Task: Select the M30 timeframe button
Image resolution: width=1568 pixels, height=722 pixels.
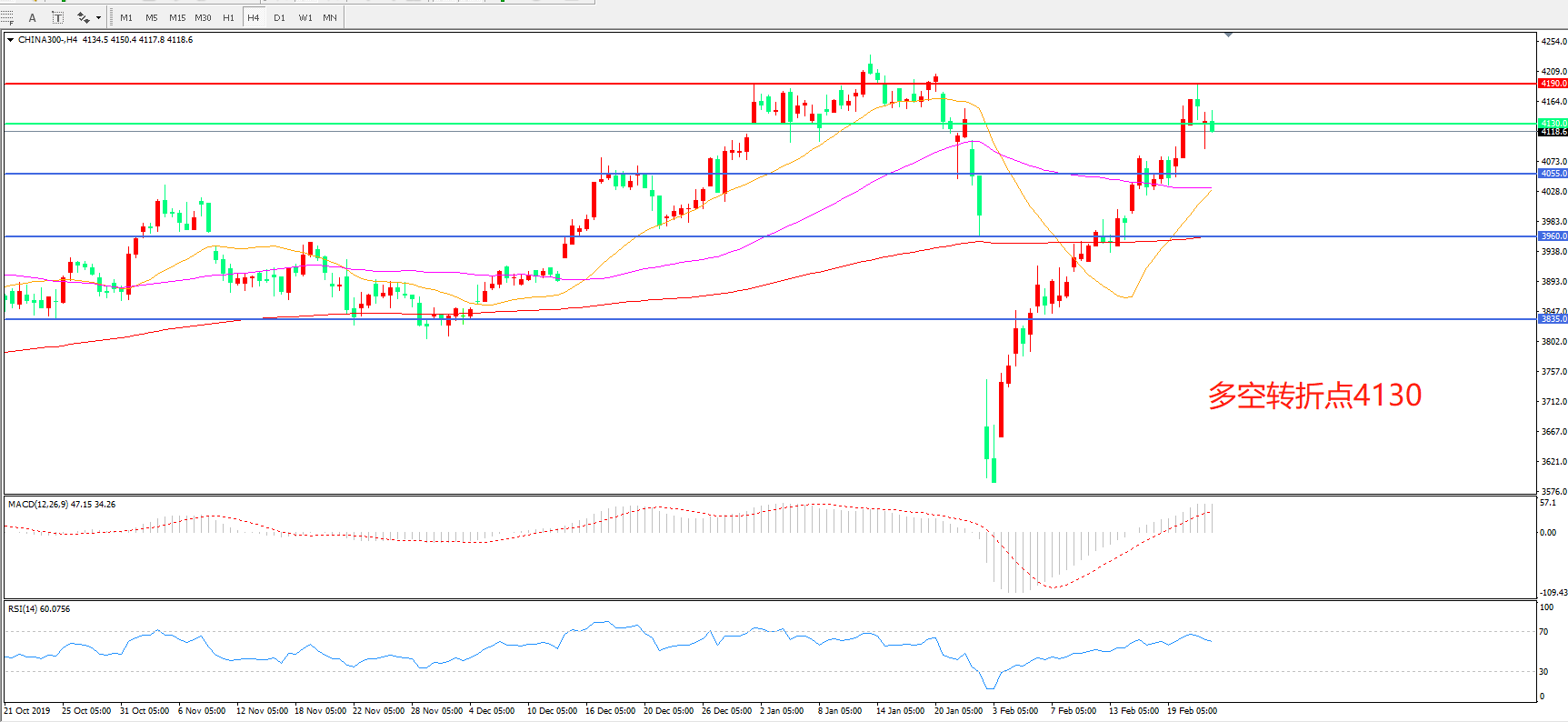Action: click(203, 17)
